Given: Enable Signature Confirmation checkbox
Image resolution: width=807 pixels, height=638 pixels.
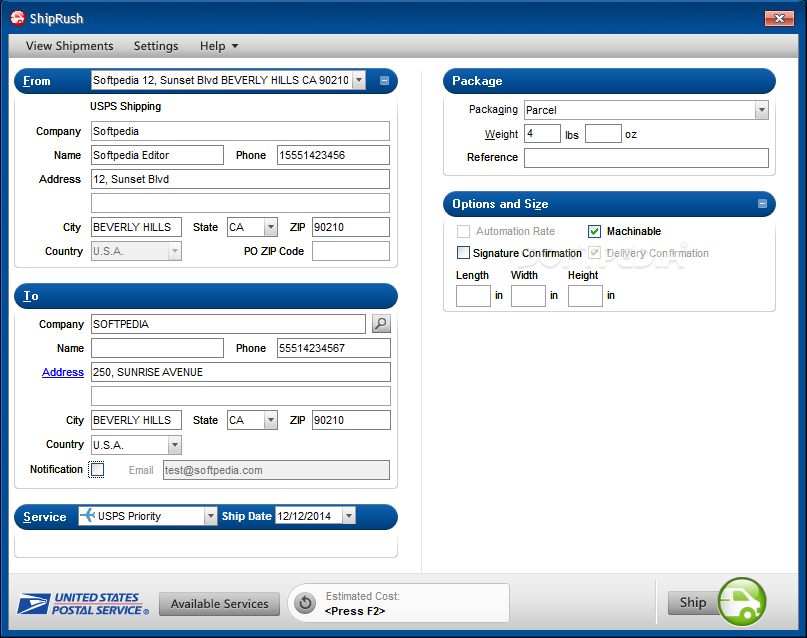Looking at the screenshot, I should point(463,253).
